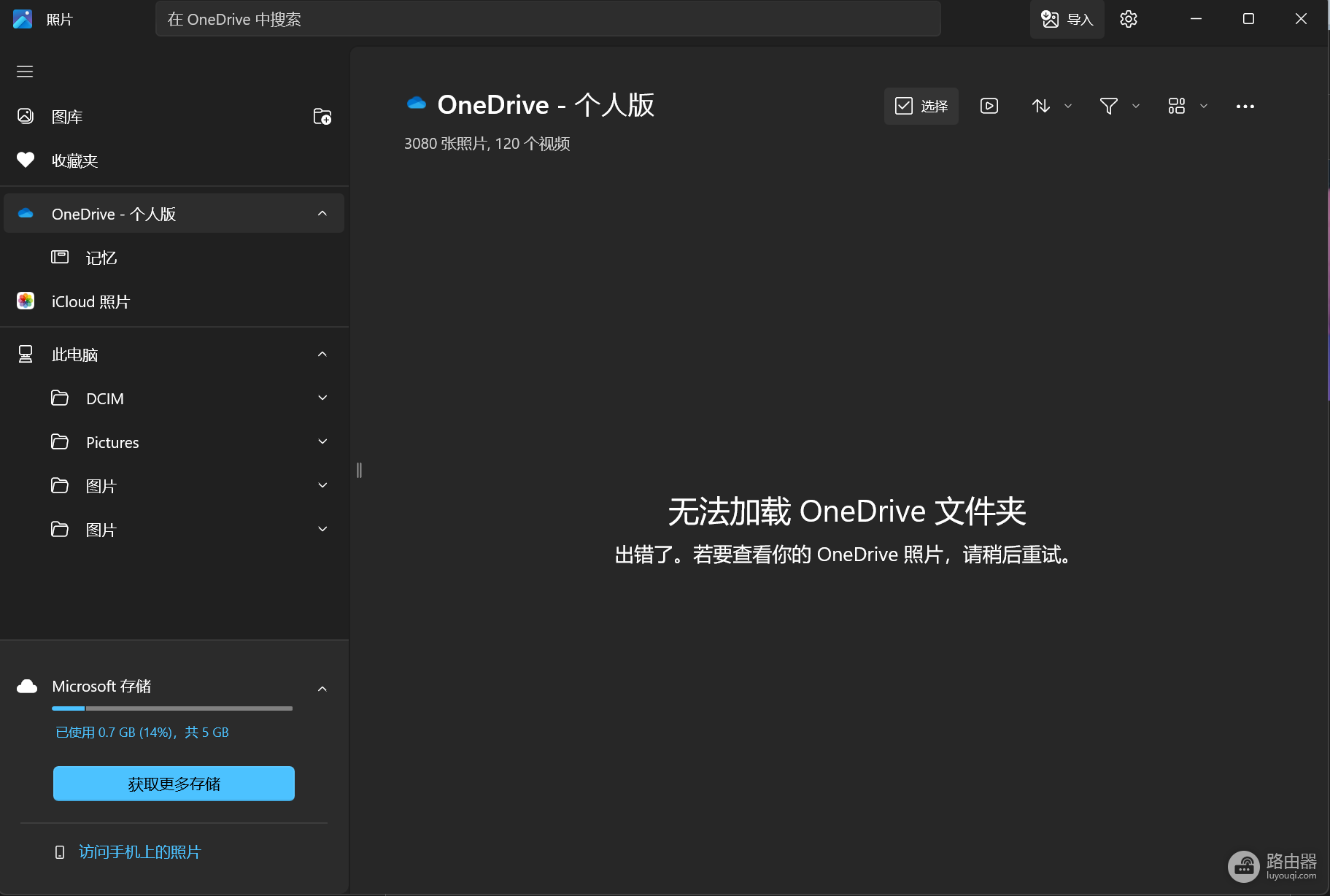Image resolution: width=1330 pixels, height=896 pixels.
Task: Open the 图库 gallery section
Action: [67, 117]
